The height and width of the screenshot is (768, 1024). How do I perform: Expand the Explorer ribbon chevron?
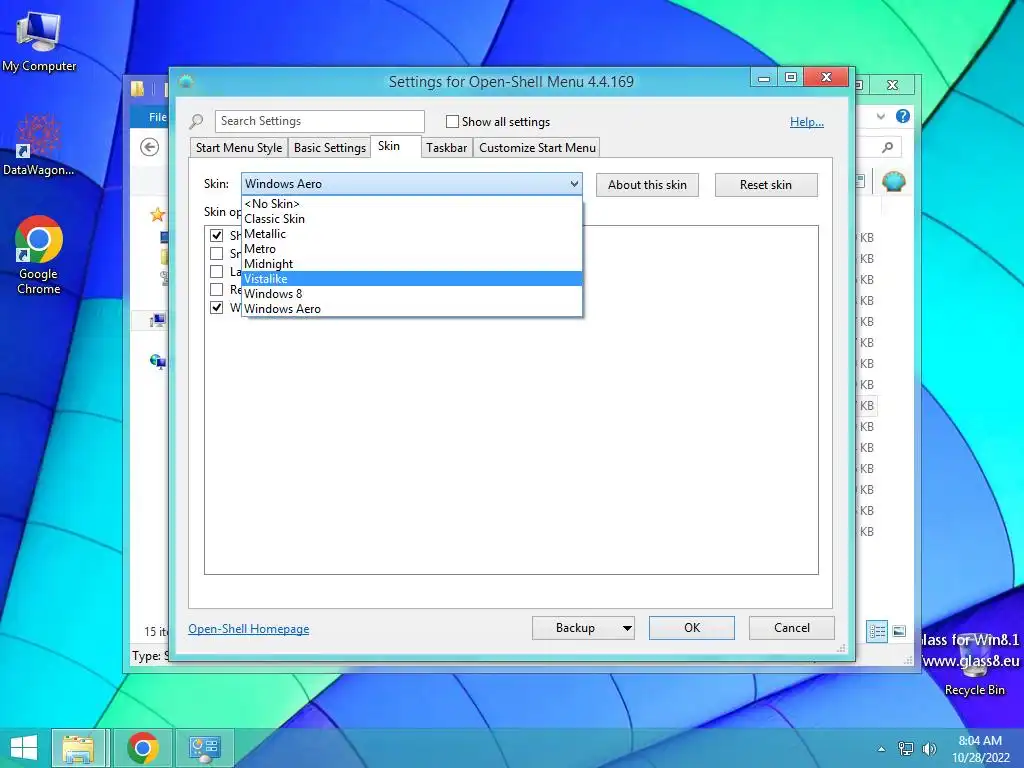pos(880,116)
